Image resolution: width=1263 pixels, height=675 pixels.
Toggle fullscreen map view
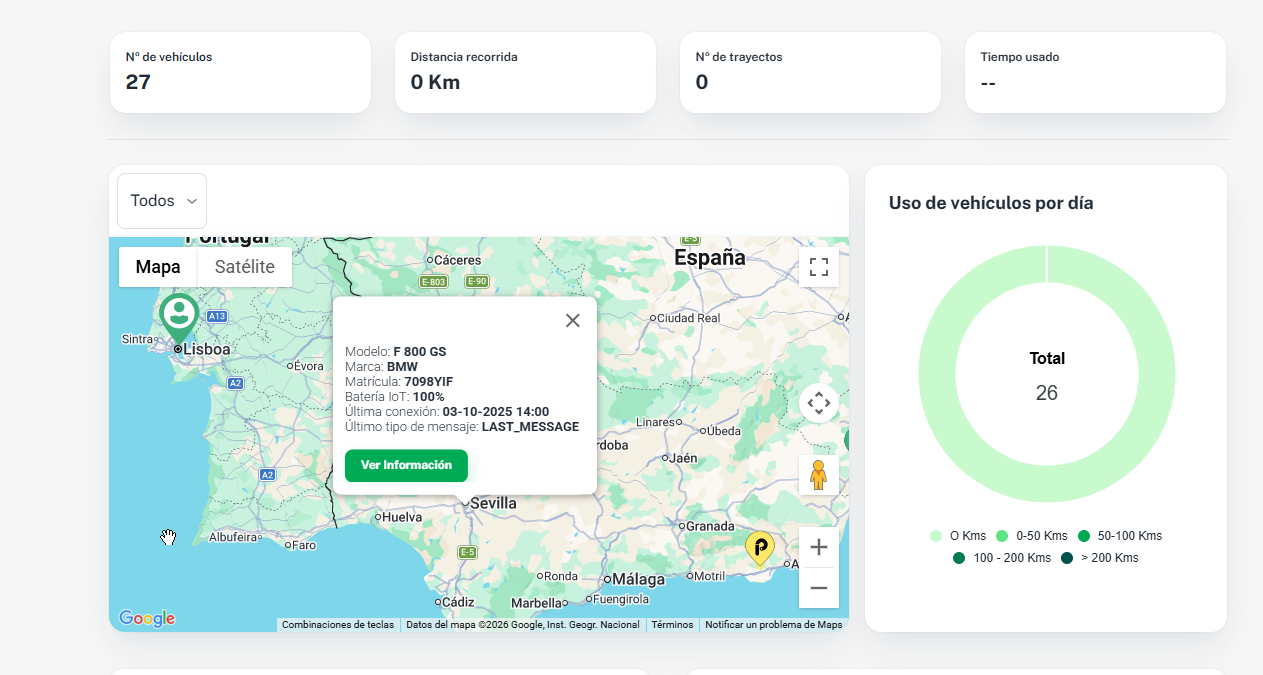tap(819, 267)
